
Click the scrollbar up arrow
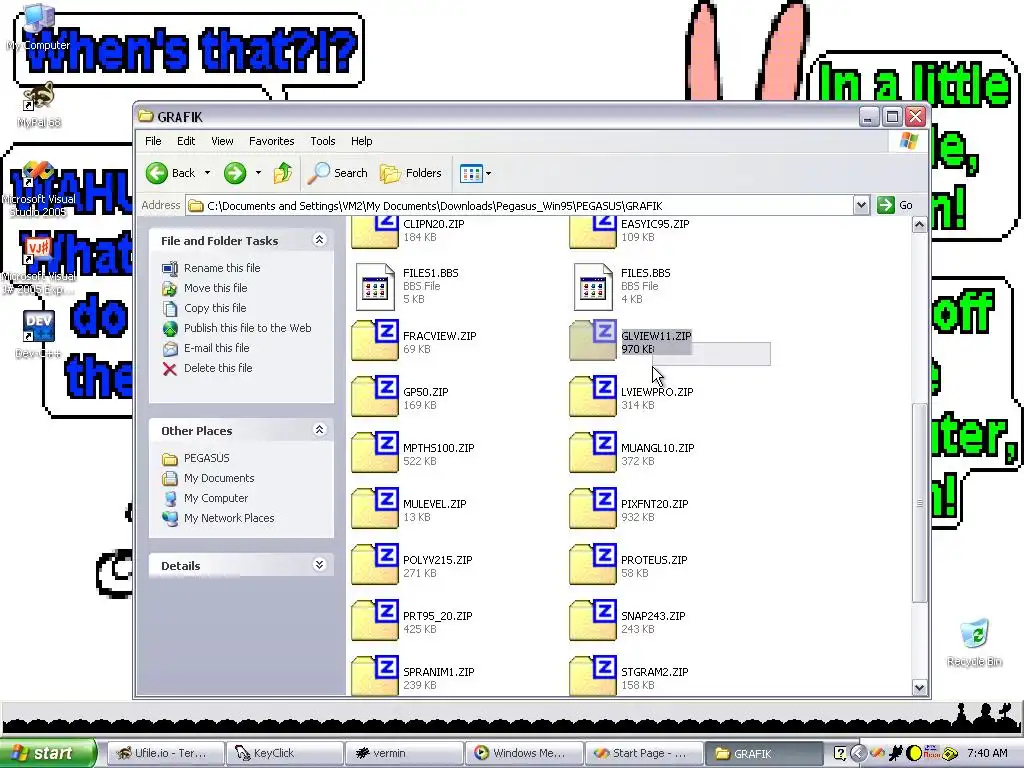click(920, 225)
